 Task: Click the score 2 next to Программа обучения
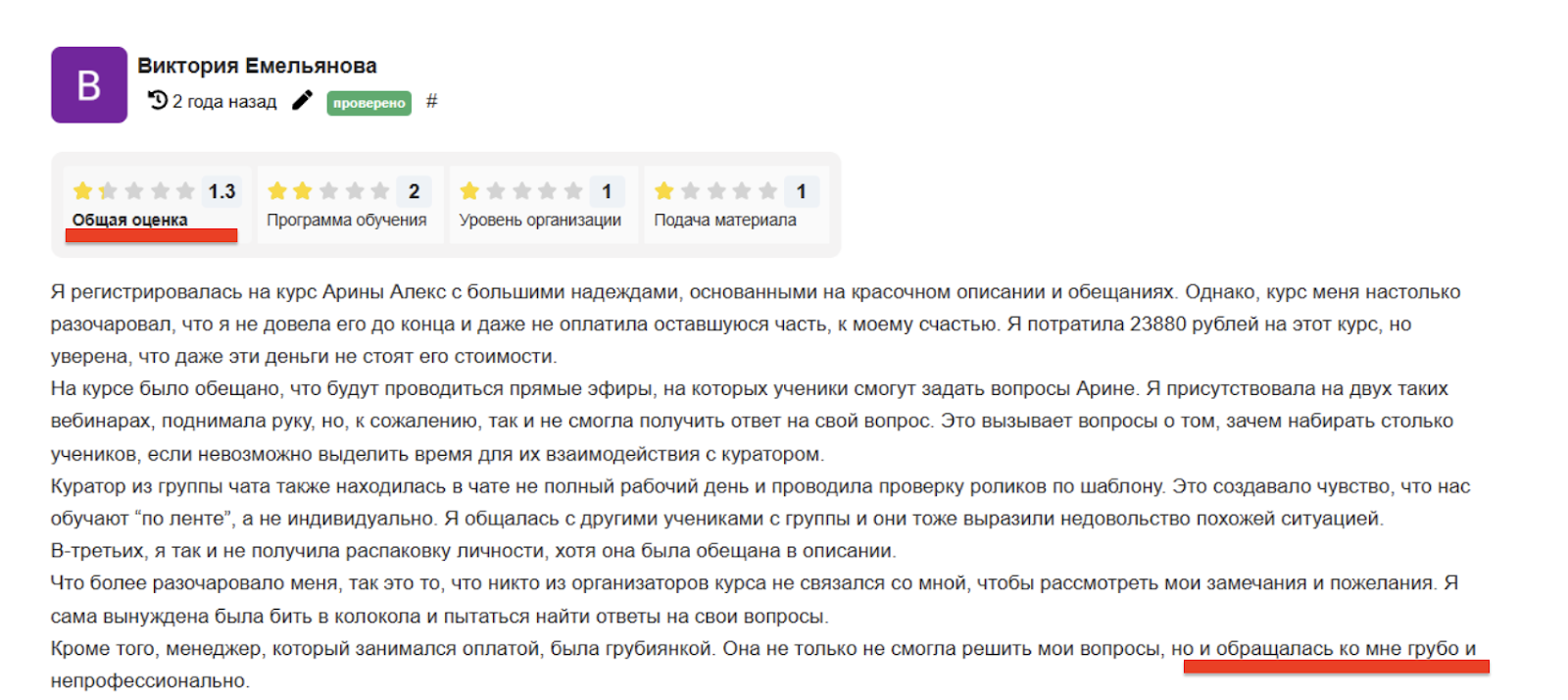point(414,190)
